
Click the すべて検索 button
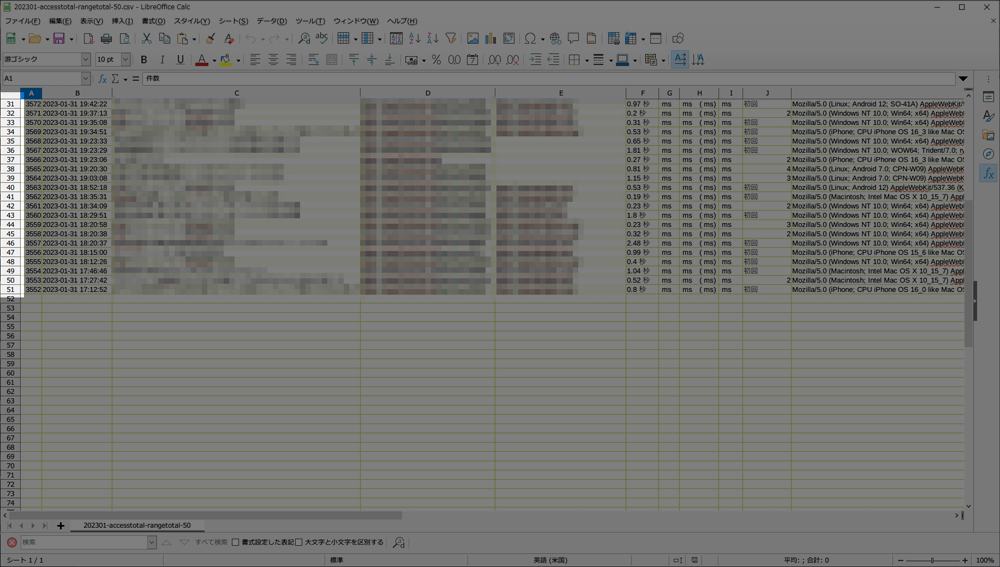(x=211, y=542)
